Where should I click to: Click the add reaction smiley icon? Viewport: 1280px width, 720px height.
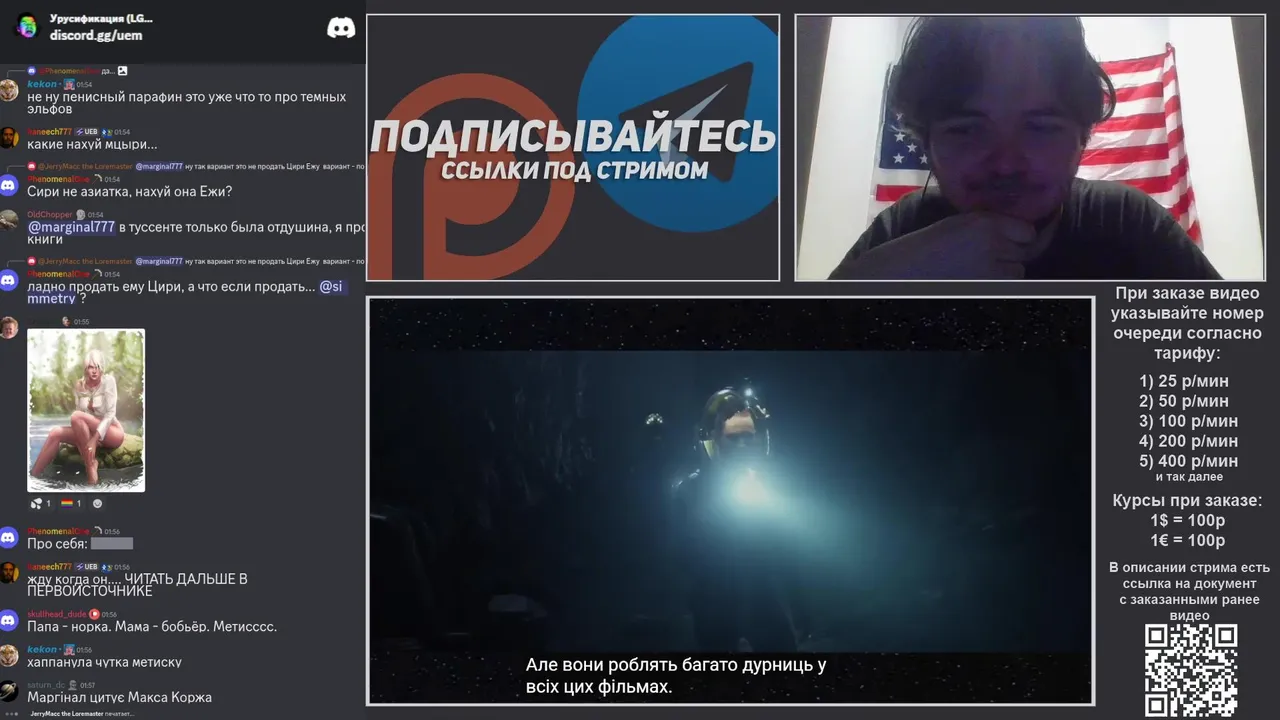(x=97, y=503)
